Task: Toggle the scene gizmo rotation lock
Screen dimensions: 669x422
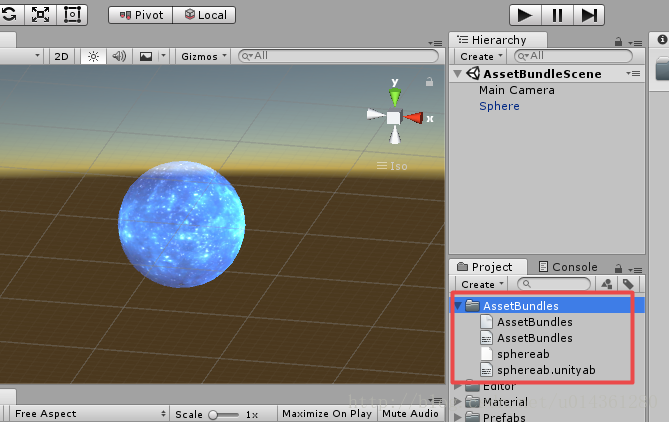Action: pos(429,81)
